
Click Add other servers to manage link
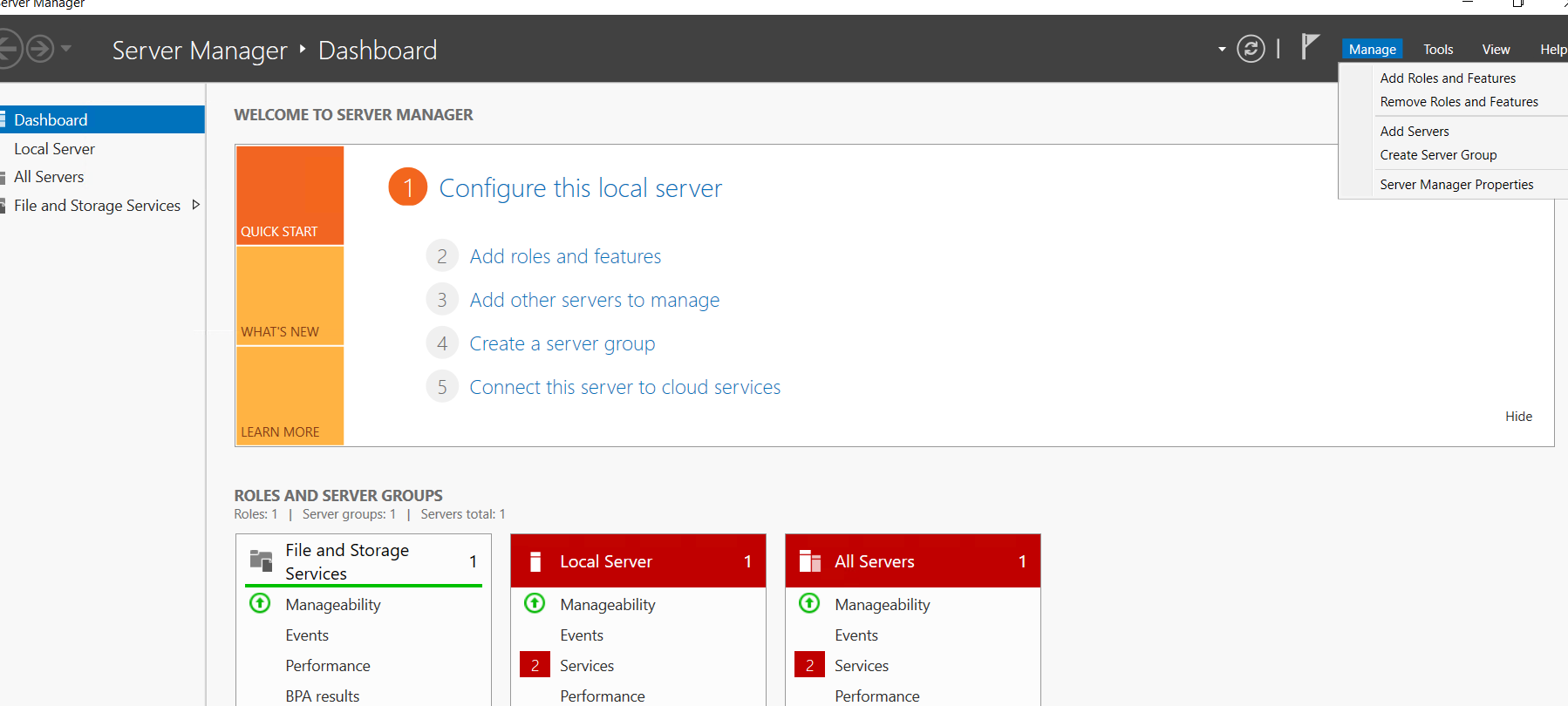595,300
